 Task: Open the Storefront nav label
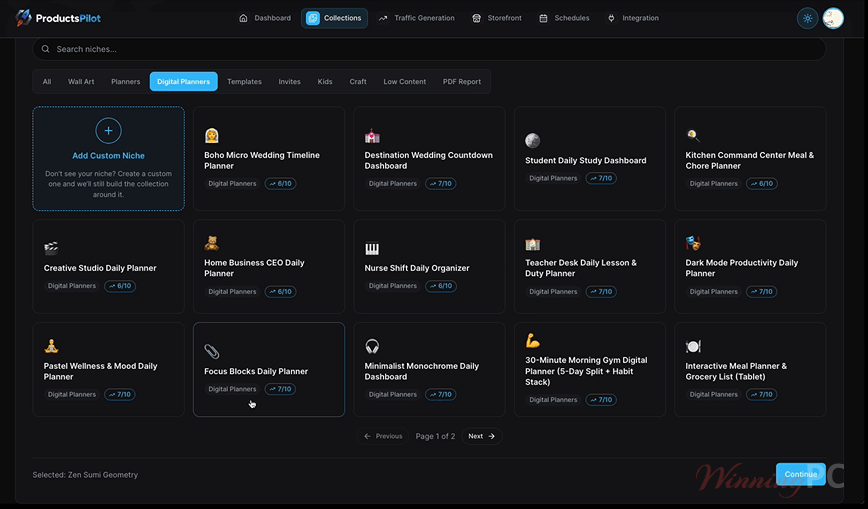pos(504,18)
